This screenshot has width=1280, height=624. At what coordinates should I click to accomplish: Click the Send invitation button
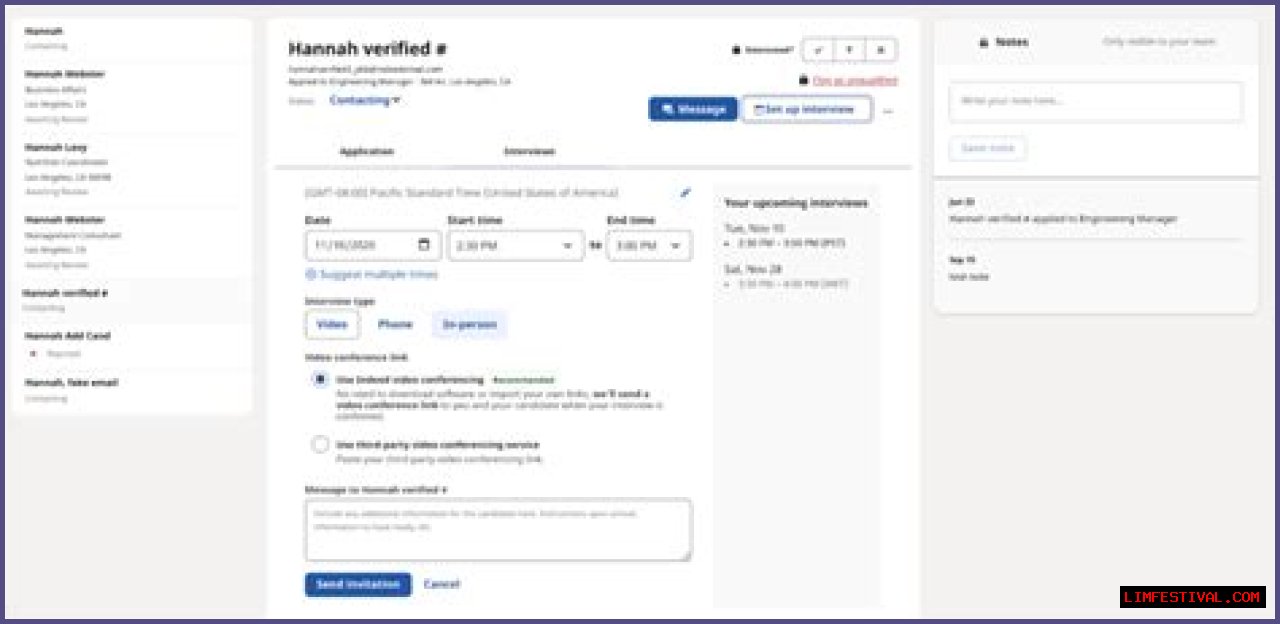[358, 584]
